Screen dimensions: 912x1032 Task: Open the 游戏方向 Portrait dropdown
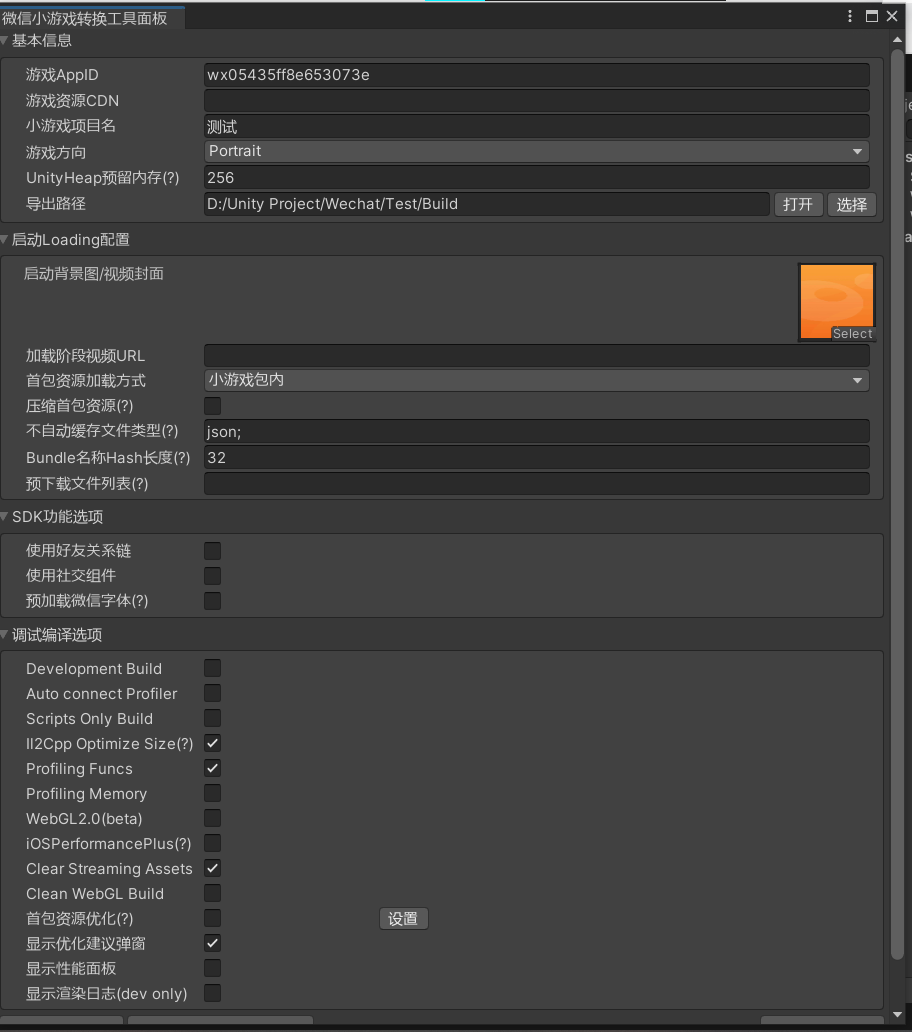[x=536, y=151]
